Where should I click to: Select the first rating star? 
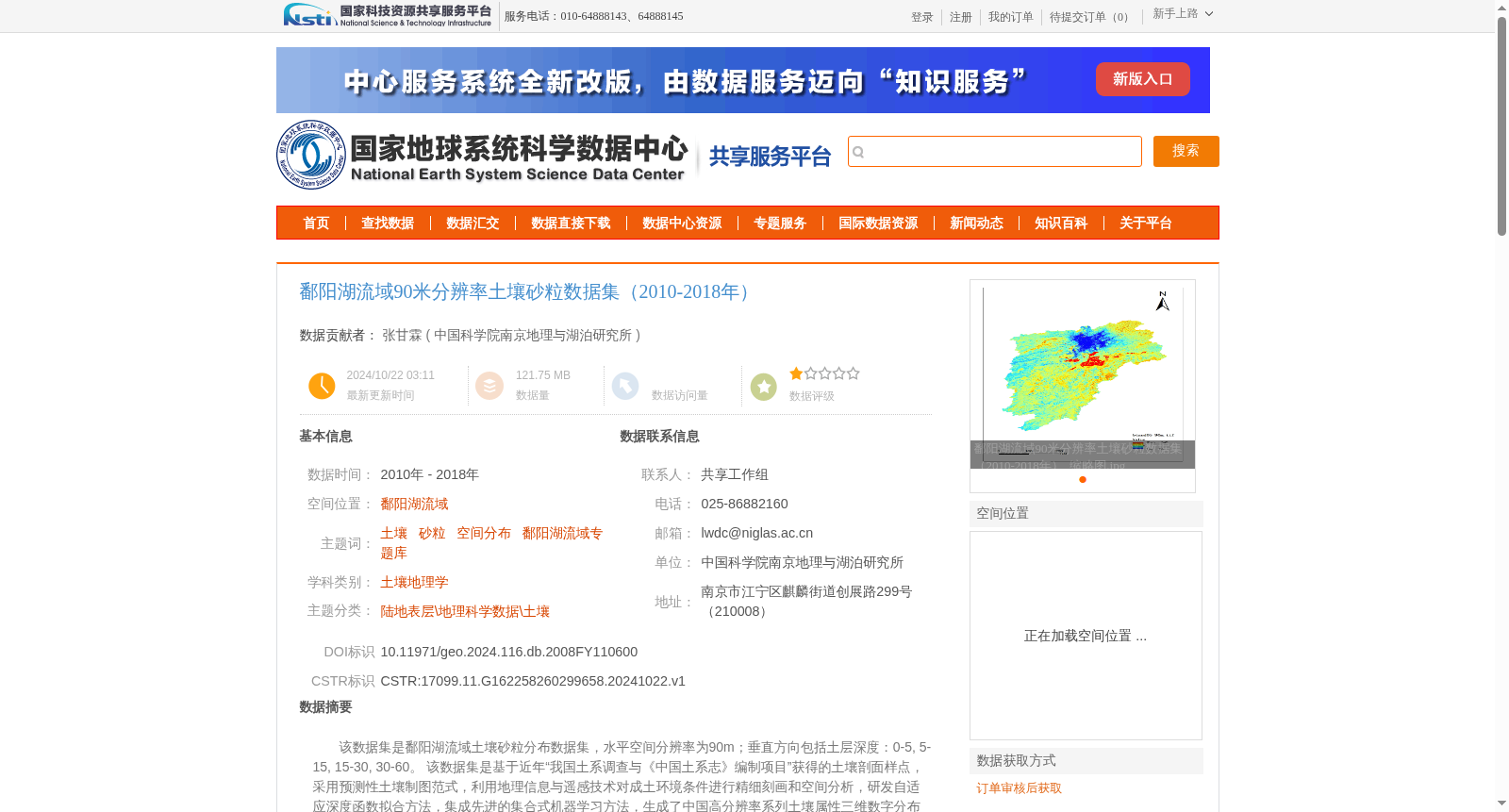pos(796,373)
